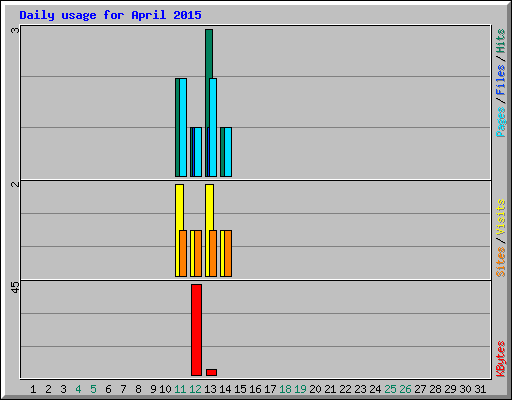The width and height of the screenshot is (512, 400).
Task: Click day '4' on the x-axis
Action: pyautogui.click(x=78, y=389)
